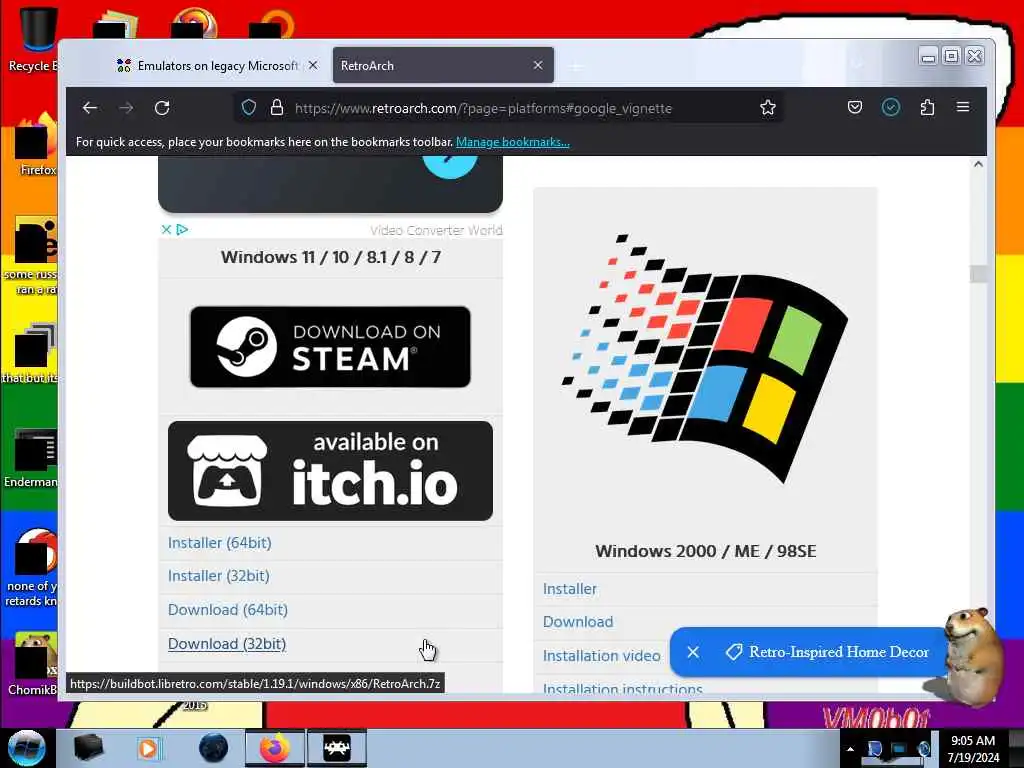This screenshot has width=1024, height=768.
Task: Open Recycle Bin desktop icon
Action: (33, 39)
